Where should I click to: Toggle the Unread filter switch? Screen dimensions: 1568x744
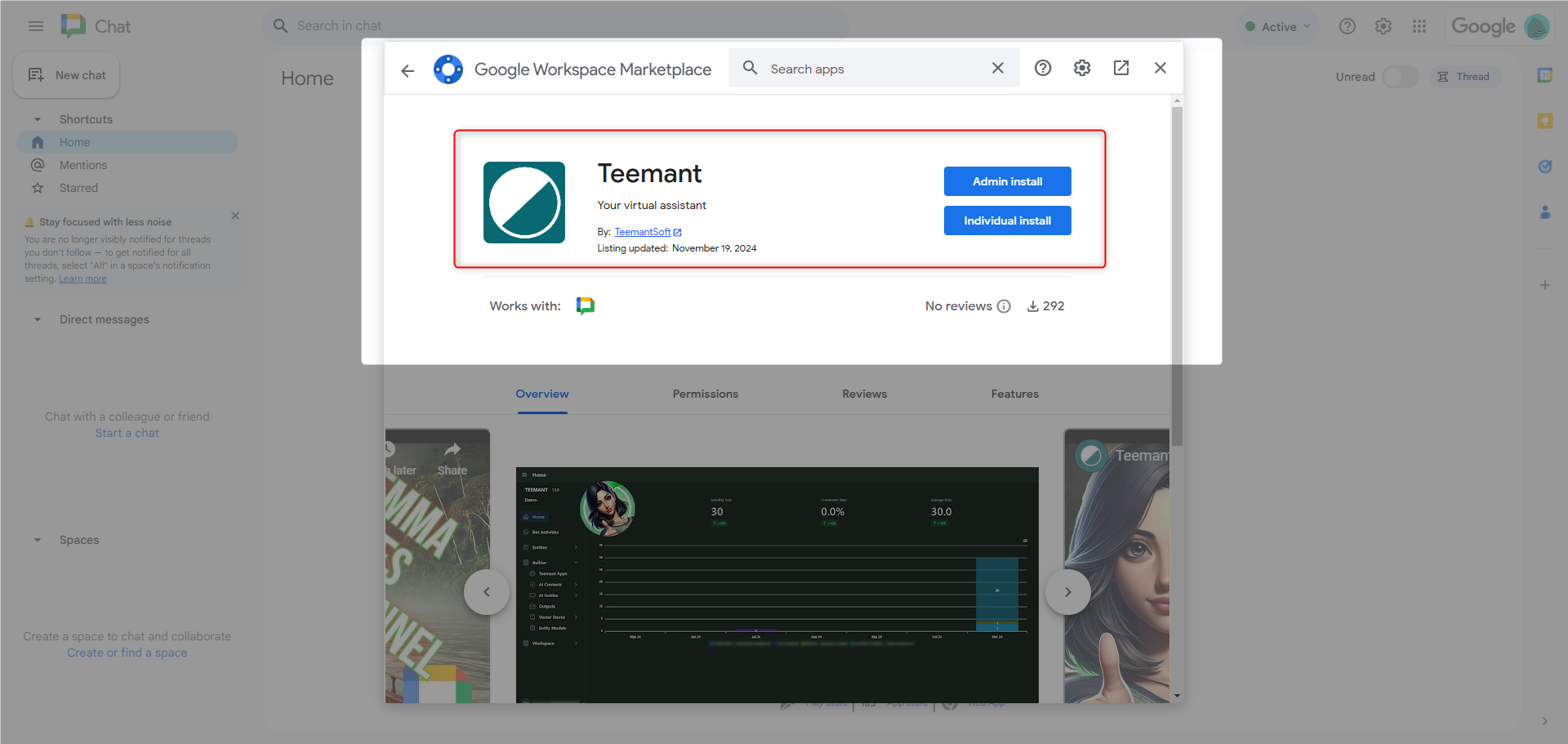point(1400,77)
